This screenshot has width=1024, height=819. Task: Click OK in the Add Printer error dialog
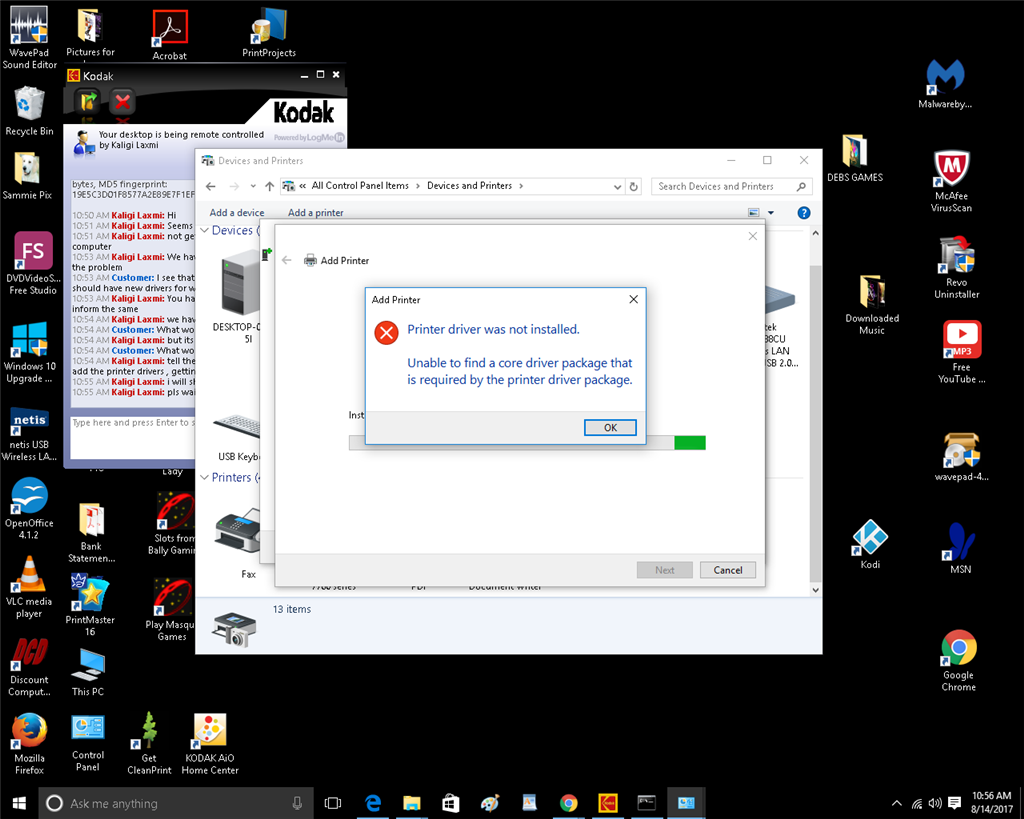coord(610,427)
